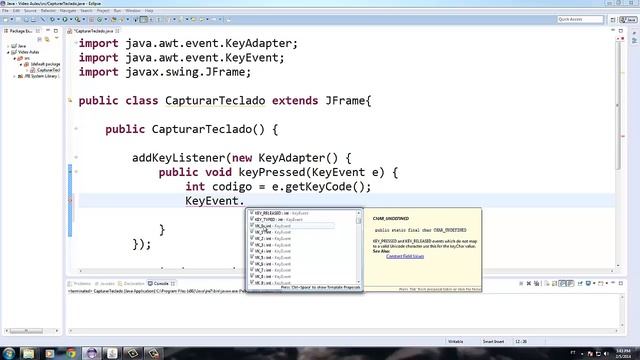
Task: Open File Explorer from the taskbar
Action: pos(28,353)
